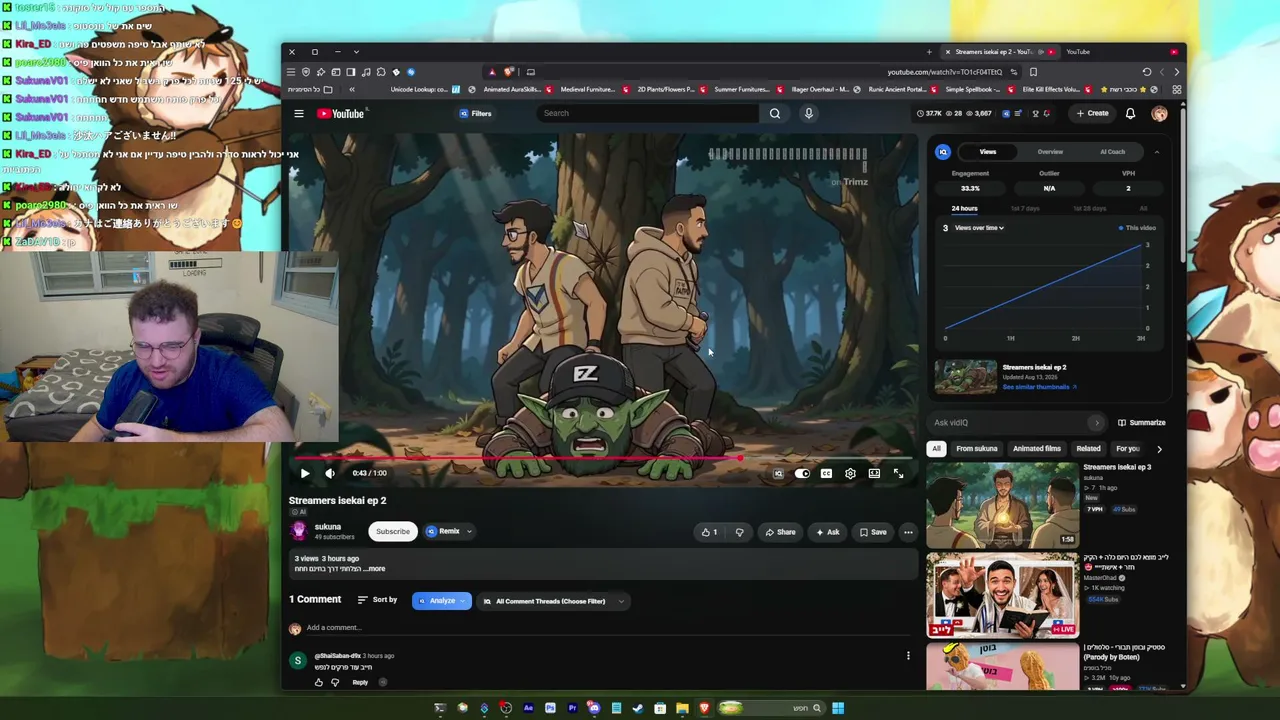This screenshot has height=720, width=1280.
Task: Open the MasterOhad live video thumbnail
Action: coord(1003,595)
